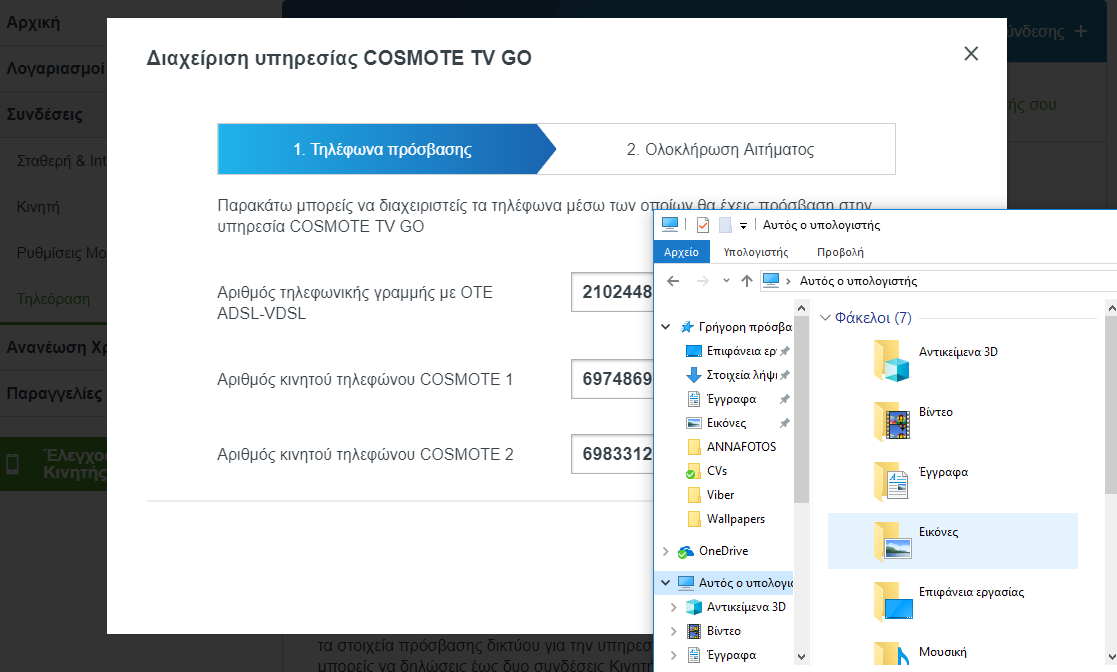Select step 2 Ολοκλήρωση Αιτήματος
The height and width of the screenshot is (672, 1117).
tap(720, 149)
